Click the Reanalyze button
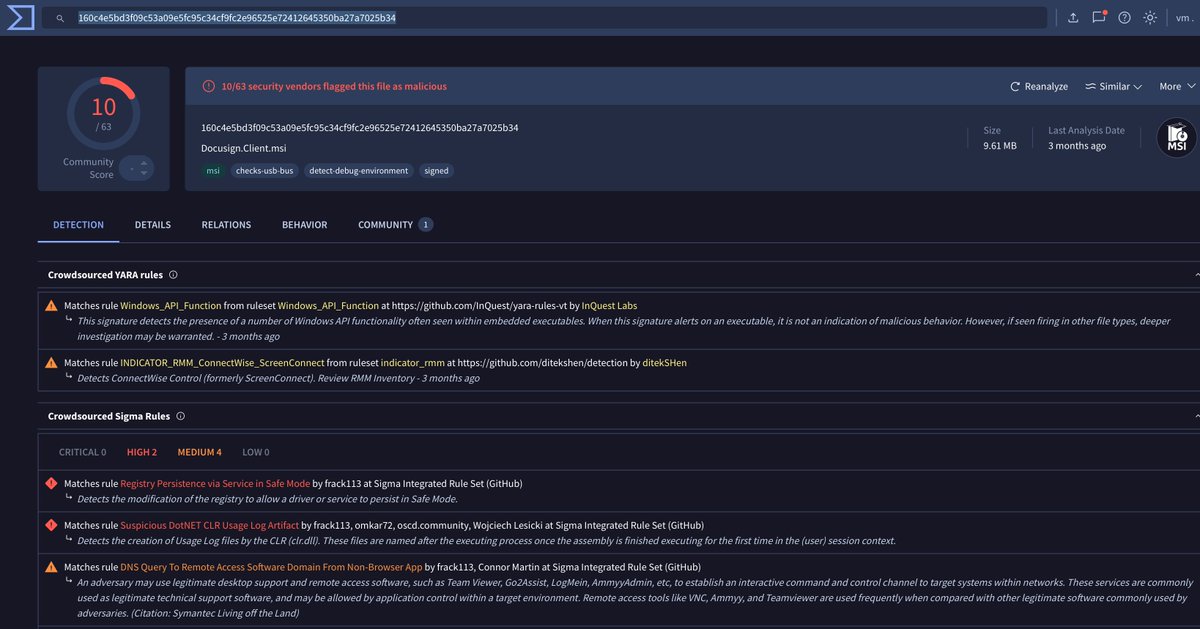The width and height of the screenshot is (1200, 629). click(x=1039, y=87)
